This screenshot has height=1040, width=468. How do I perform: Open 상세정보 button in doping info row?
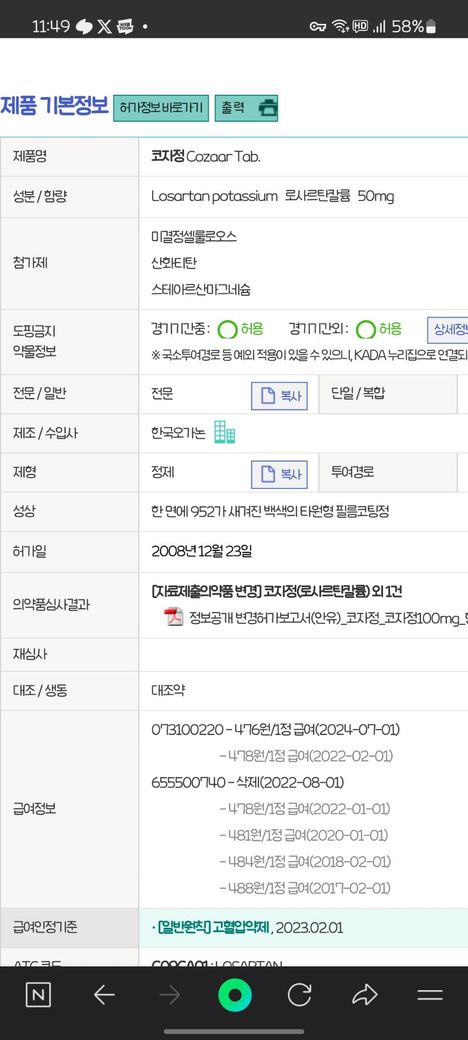(447, 329)
